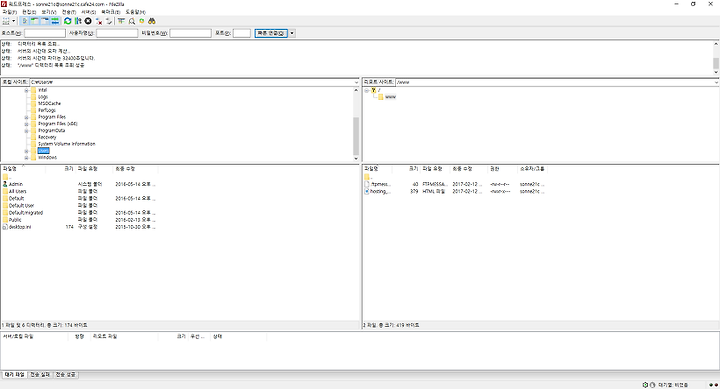Refresh the file and folder lists

click(68, 21)
